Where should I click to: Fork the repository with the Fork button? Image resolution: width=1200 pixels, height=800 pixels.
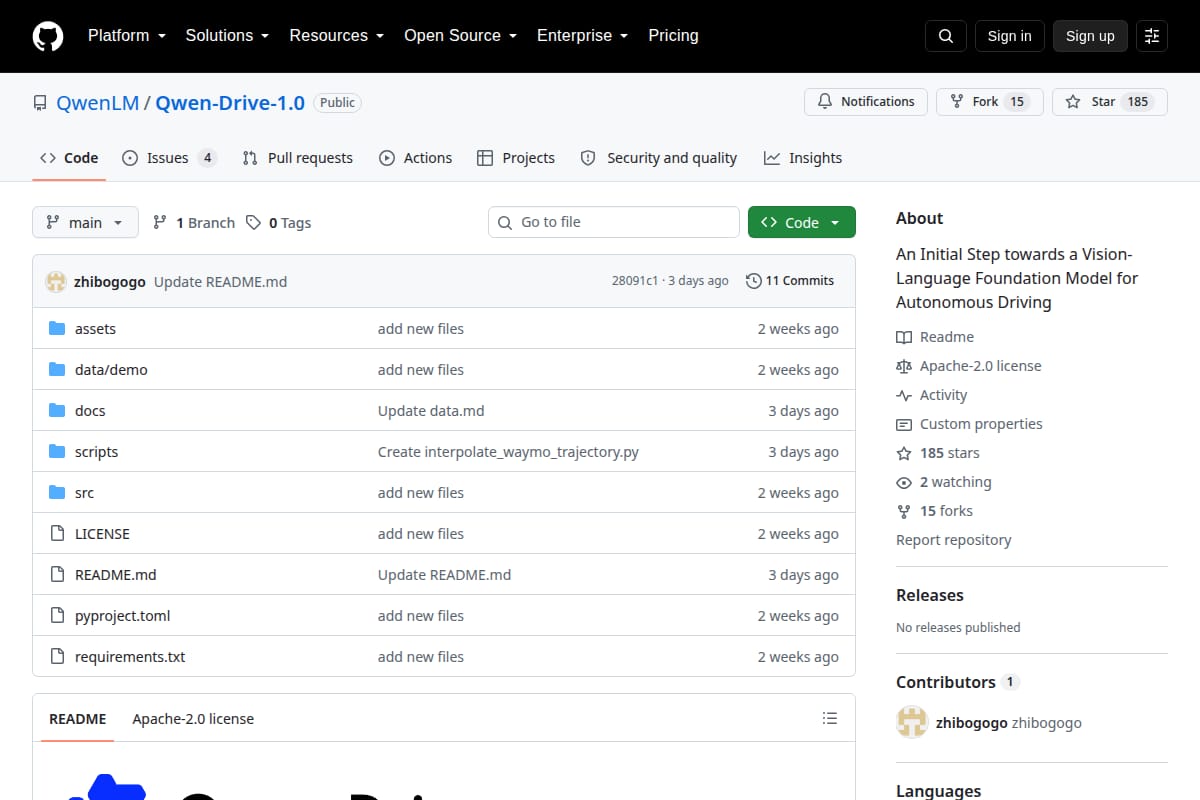click(x=990, y=102)
